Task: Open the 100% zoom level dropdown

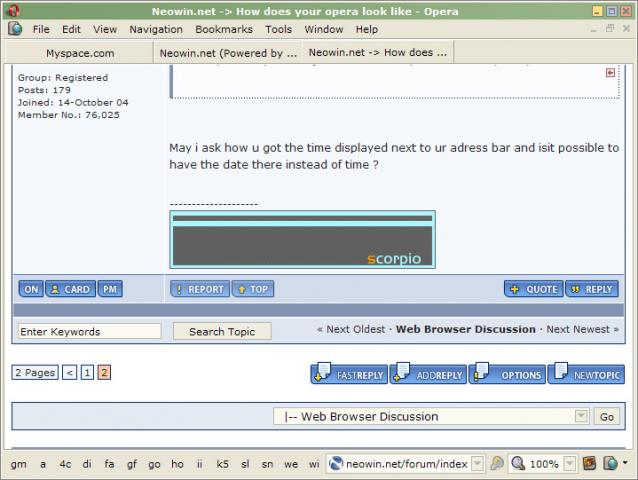Action: (569, 464)
